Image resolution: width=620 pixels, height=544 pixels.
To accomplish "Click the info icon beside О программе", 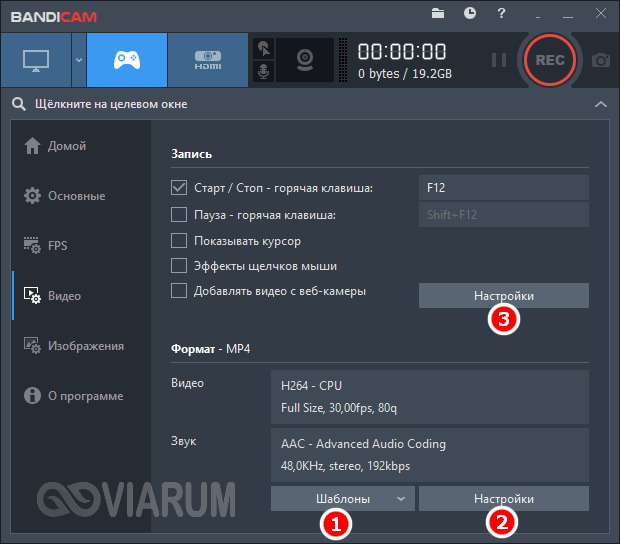I will click(32, 395).
